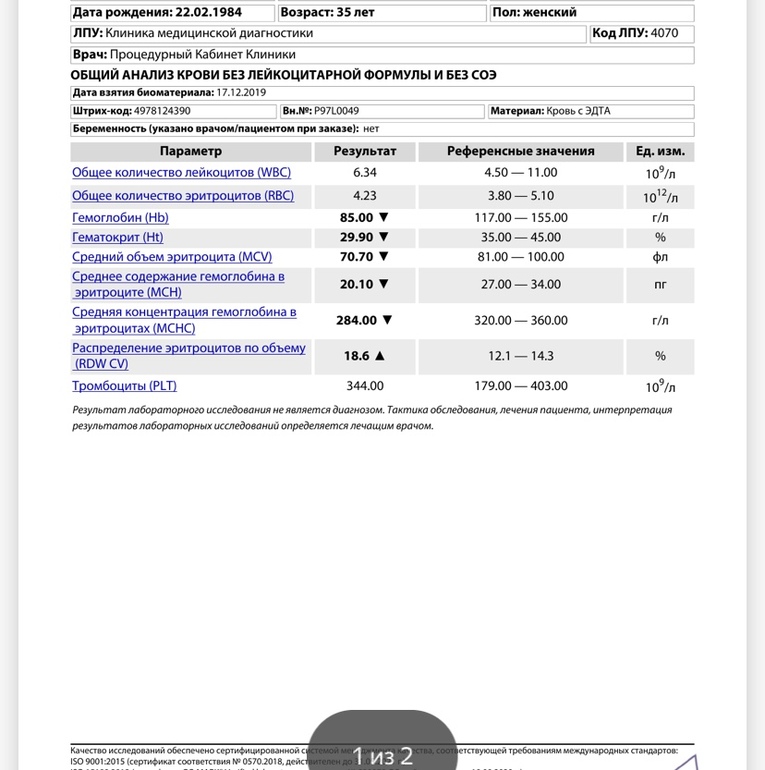Click the Среднее содержание гемоглобина (MCH) link

(178, 284)
